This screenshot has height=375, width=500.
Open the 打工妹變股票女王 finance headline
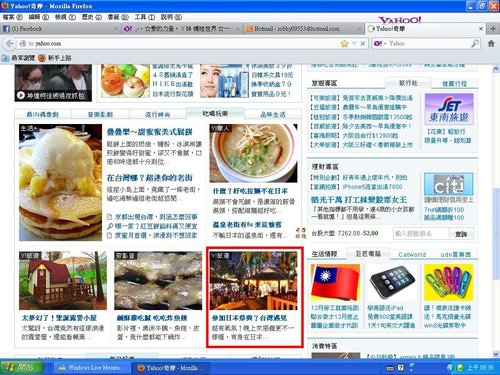point(359,200)
